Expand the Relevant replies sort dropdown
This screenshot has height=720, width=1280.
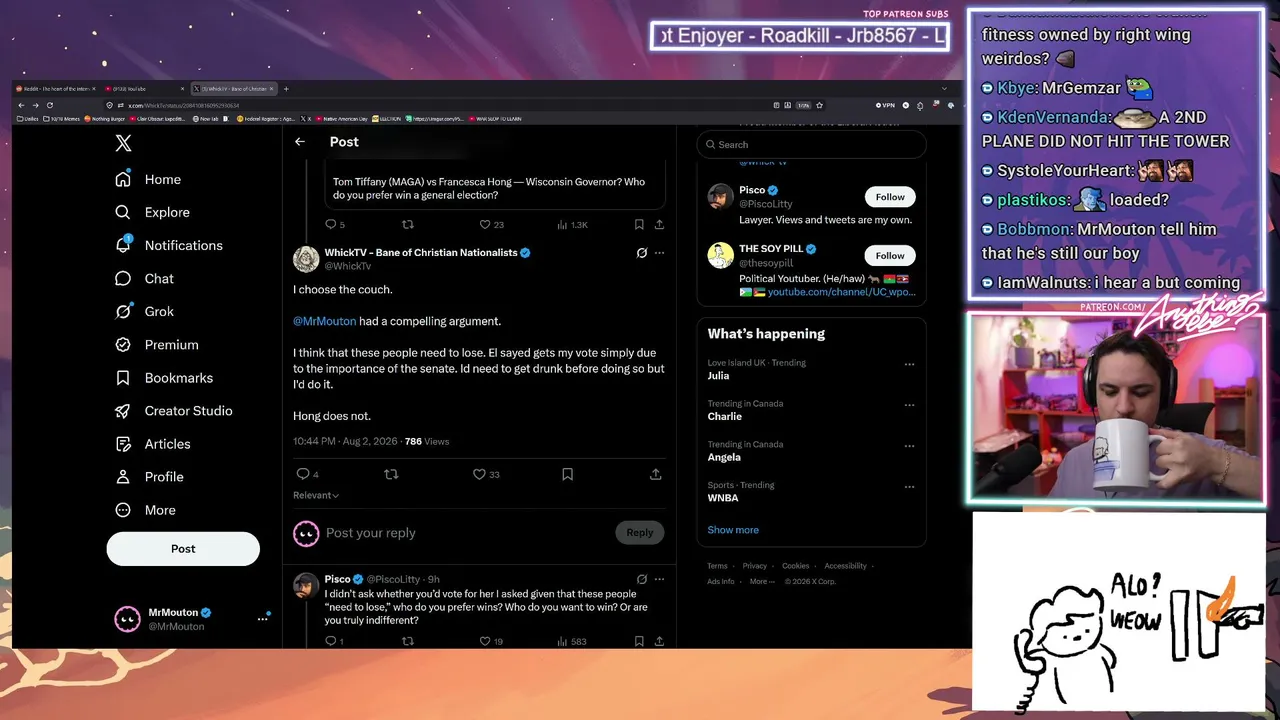pos(316,495)
